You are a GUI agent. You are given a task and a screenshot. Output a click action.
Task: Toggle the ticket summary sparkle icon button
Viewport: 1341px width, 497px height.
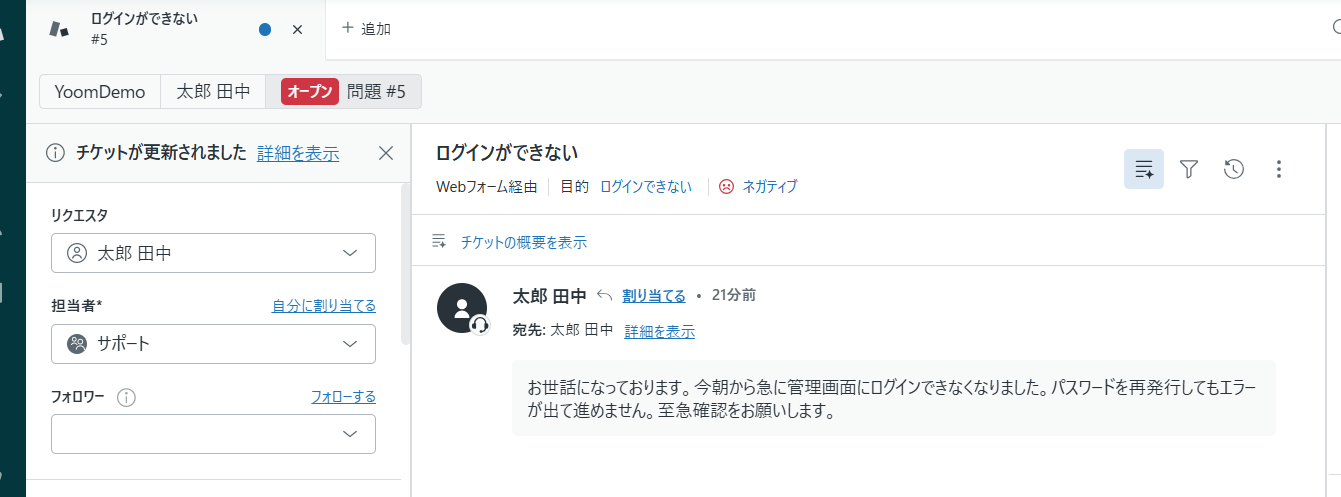pyautogui.click(x=1144, y=169)
